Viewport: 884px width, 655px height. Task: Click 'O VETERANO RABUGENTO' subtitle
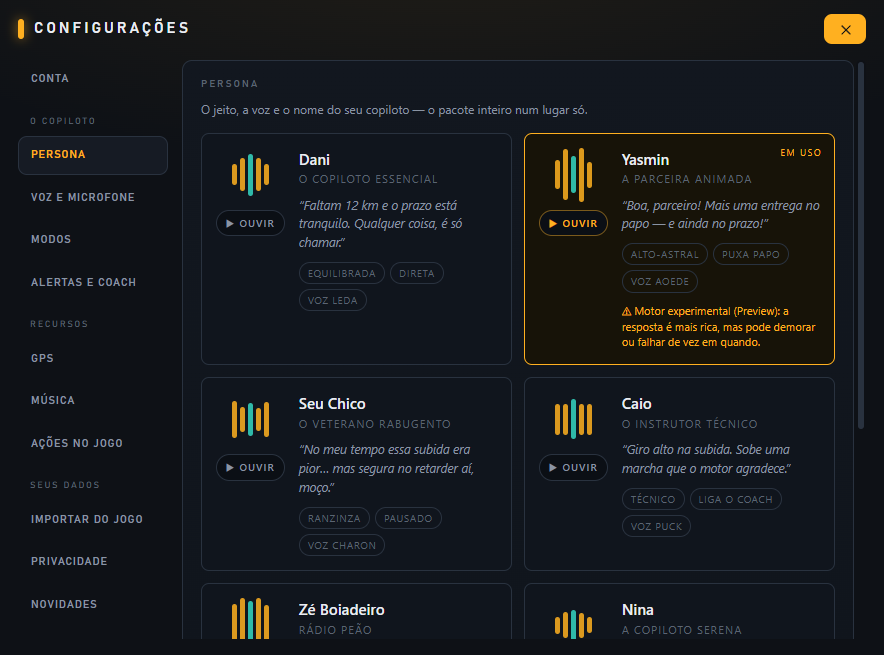click(375, 424)
